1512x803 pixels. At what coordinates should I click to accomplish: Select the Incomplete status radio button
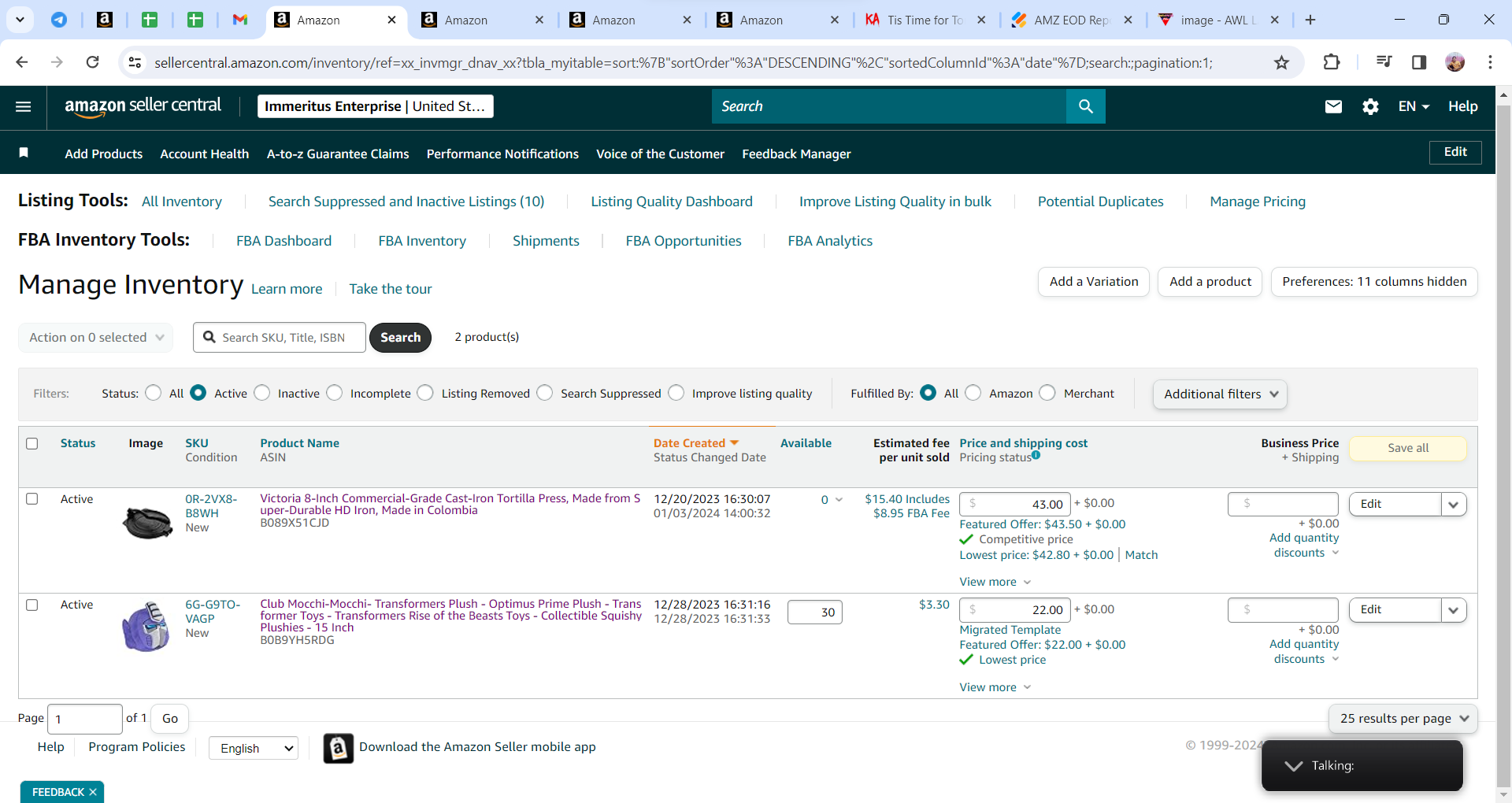[335, 392]
